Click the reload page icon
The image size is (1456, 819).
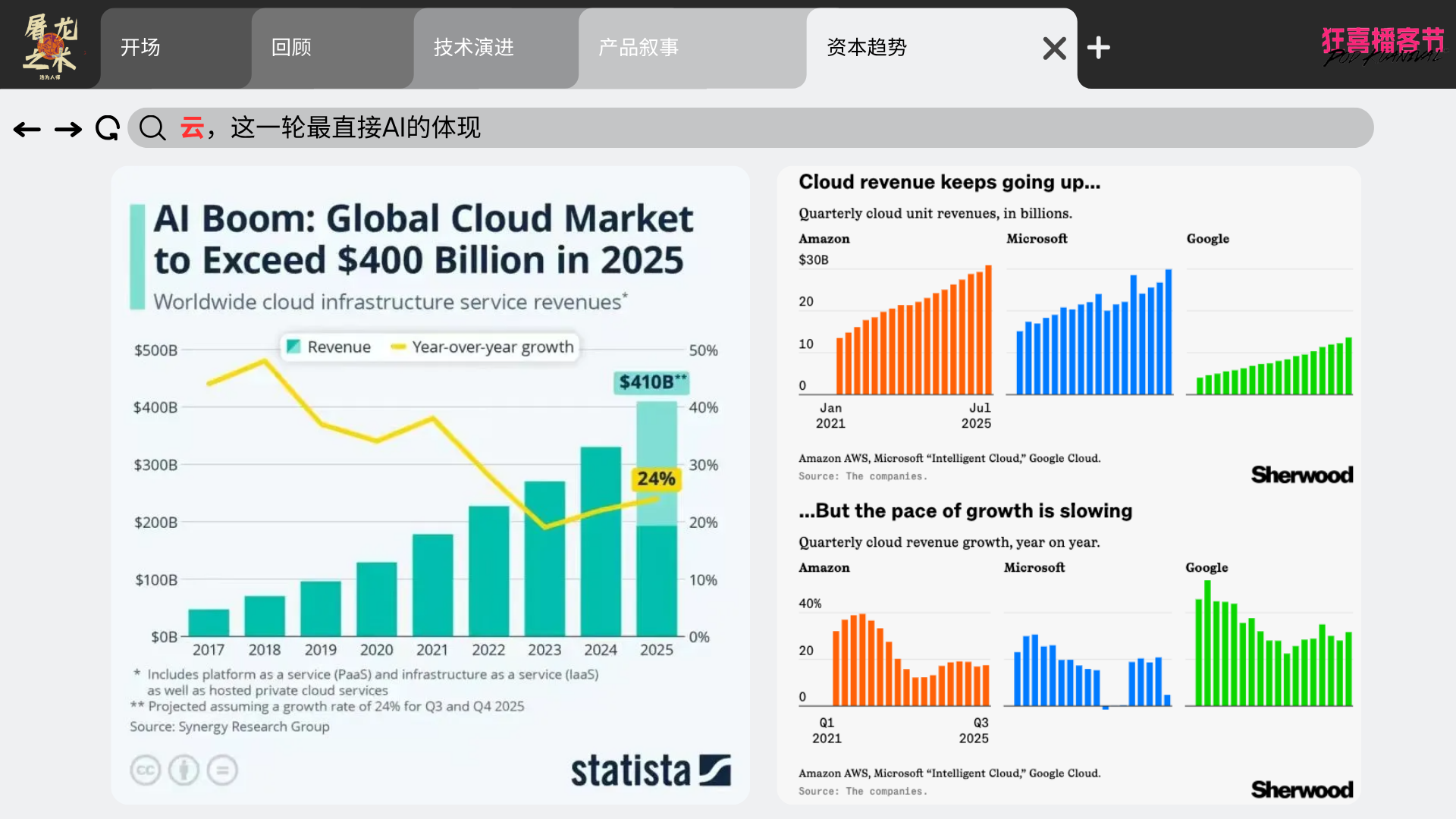pos(108,128)
